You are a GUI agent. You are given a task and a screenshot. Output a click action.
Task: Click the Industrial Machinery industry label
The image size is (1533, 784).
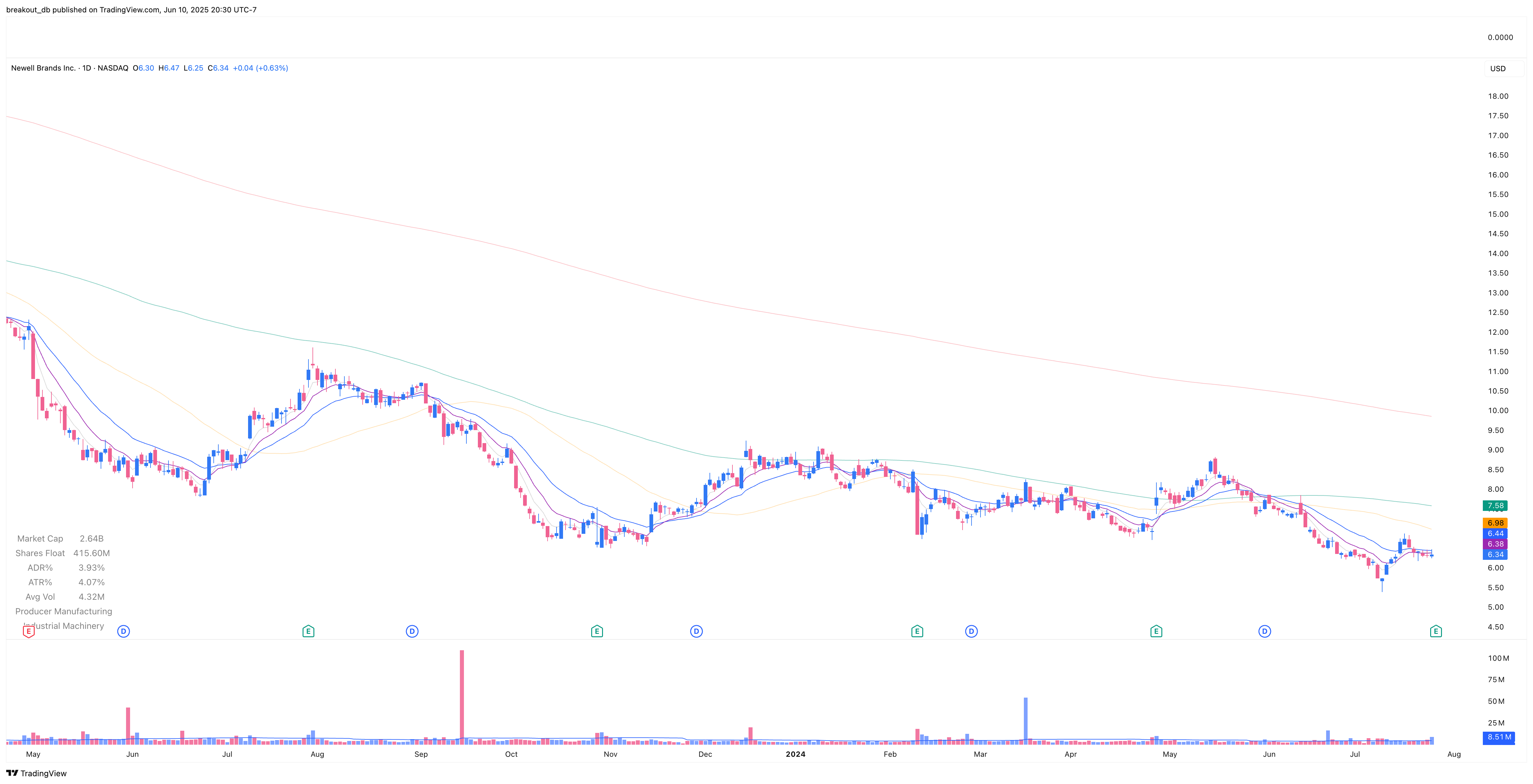[x=63, y=626]
